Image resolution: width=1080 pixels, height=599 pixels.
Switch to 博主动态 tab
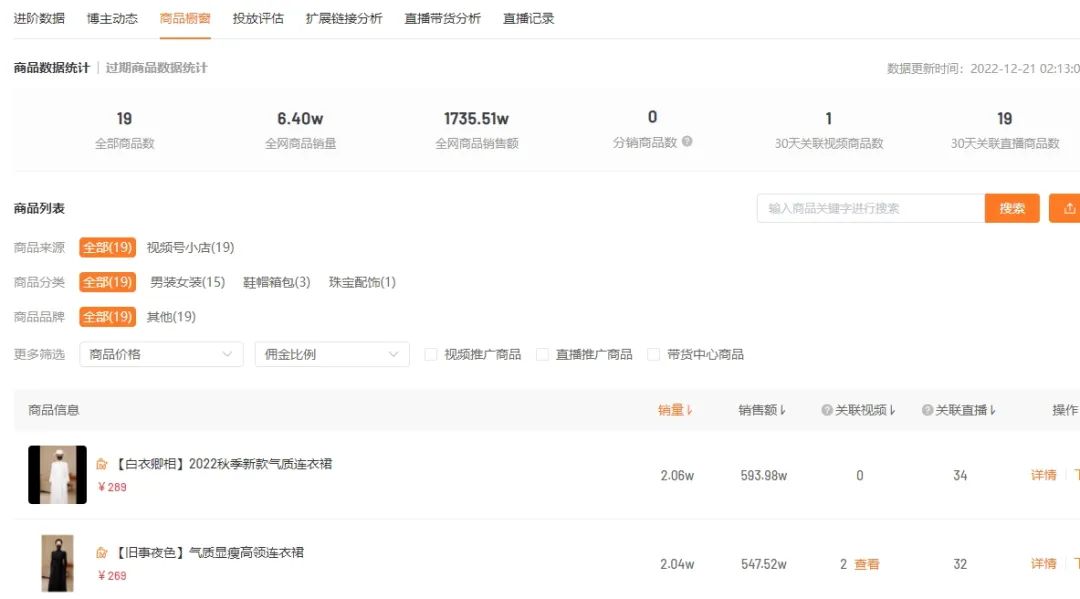(112, 19)
